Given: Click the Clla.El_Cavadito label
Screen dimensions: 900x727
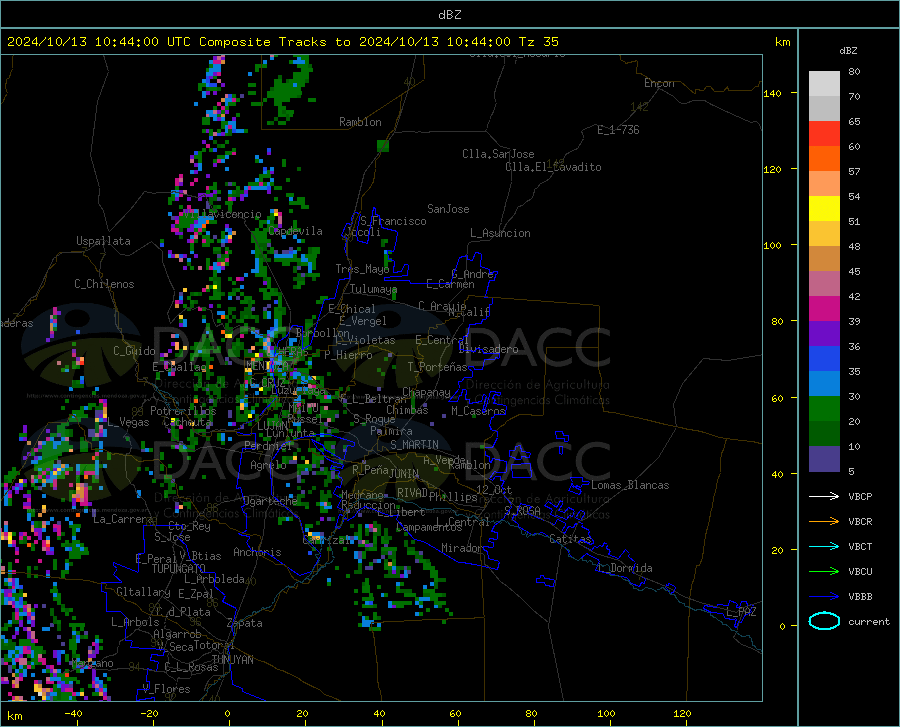Looking at the screenshot, I should click(x=553, y=167).
